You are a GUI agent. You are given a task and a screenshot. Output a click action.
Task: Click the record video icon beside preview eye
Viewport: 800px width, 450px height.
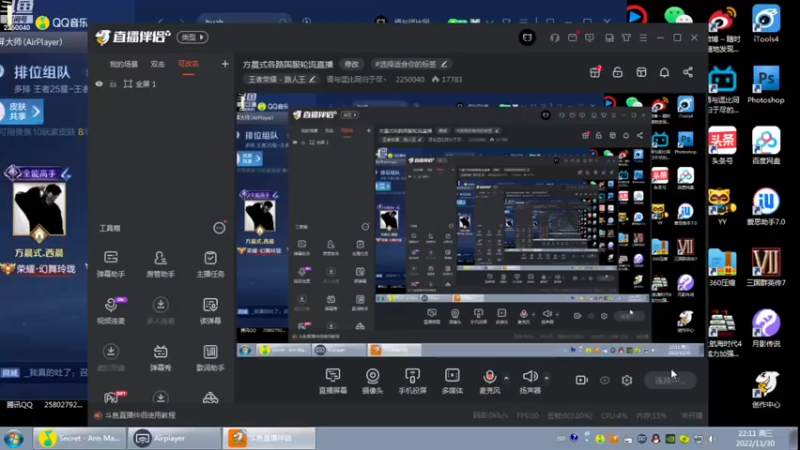[x=581, y=380]
